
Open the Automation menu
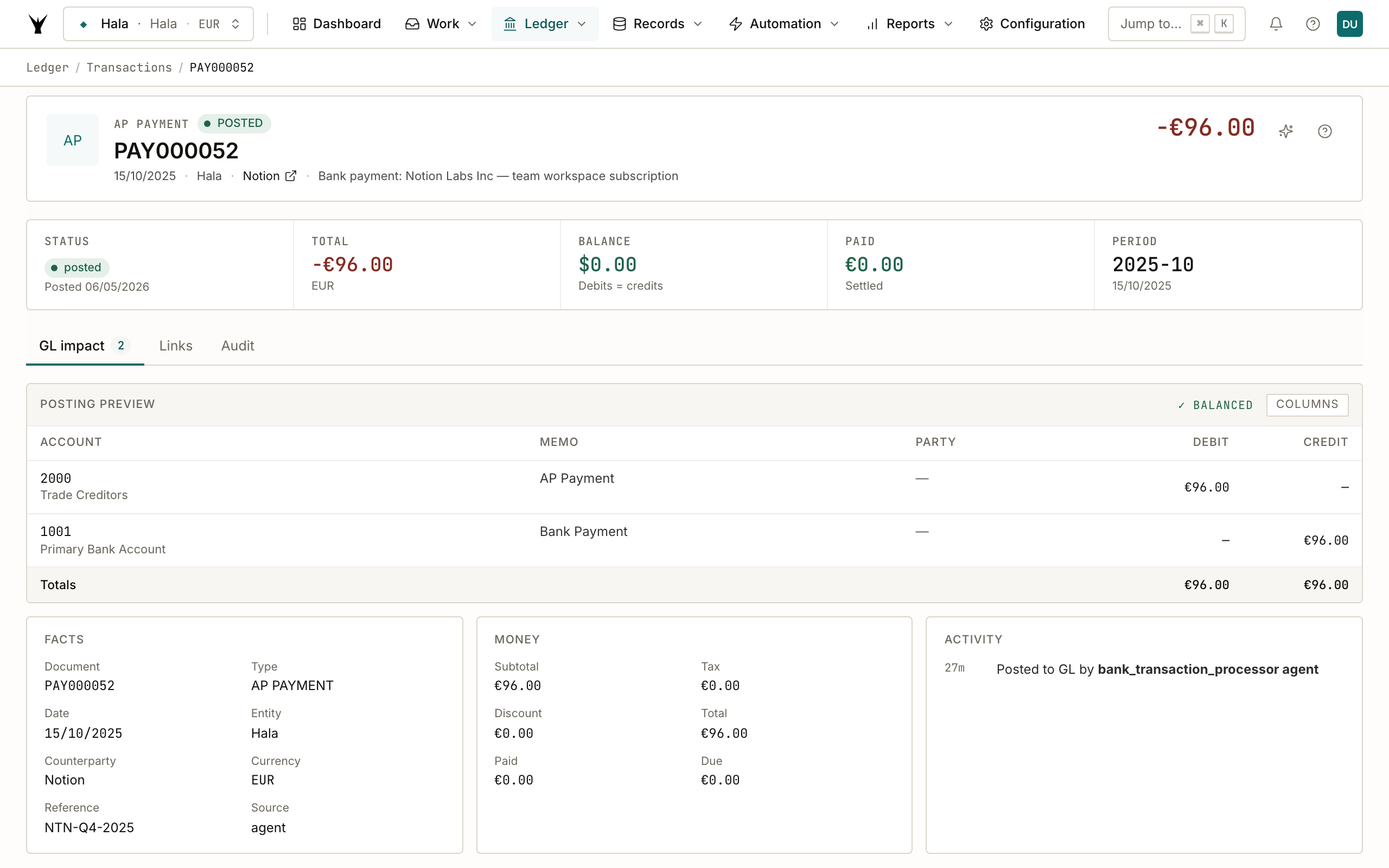784,24
